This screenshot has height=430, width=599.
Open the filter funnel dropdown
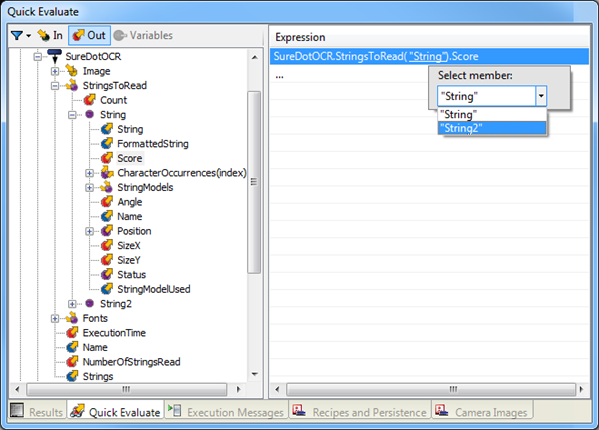[21, 36]
